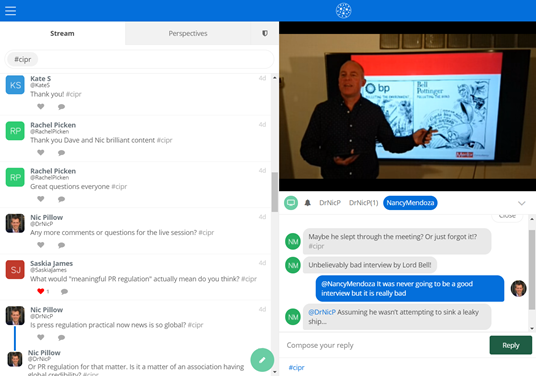
Task: Unlike Saskia James's post with red heart
Action: click(41, 291)
